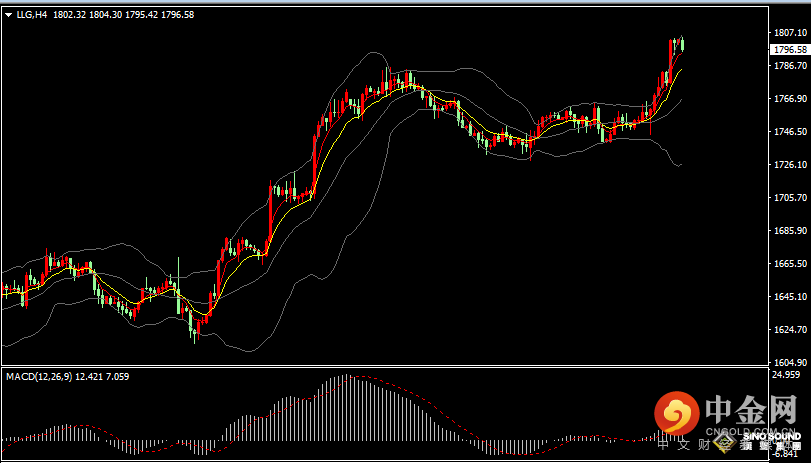
Task: Click the highlighted current price tag 1796.58
Action: coord(790,49)
